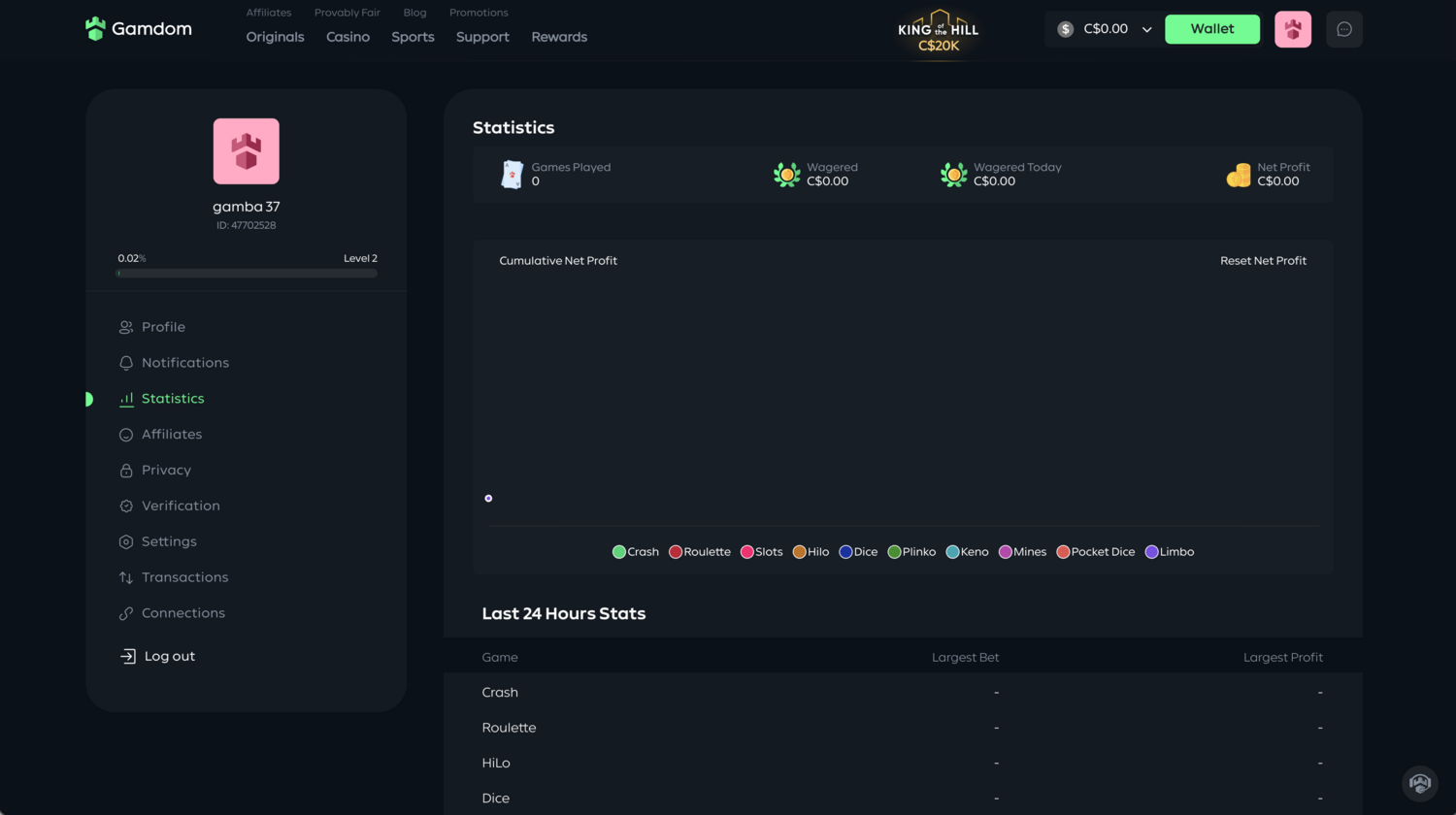Click the Level 2 progress bar
The height and width of the screenshot is (815, 1456).
pyautogui.click(x=246, y=273)
